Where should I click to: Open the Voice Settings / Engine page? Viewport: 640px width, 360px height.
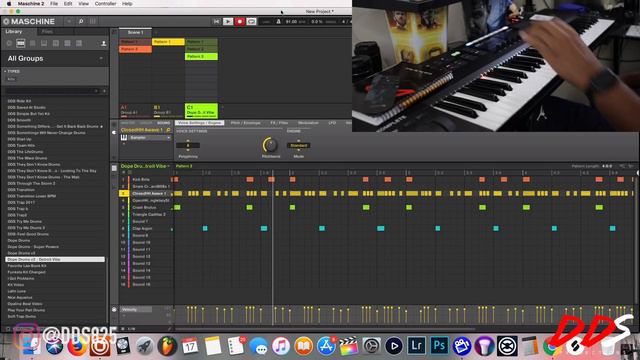click(x=200, y=123)
